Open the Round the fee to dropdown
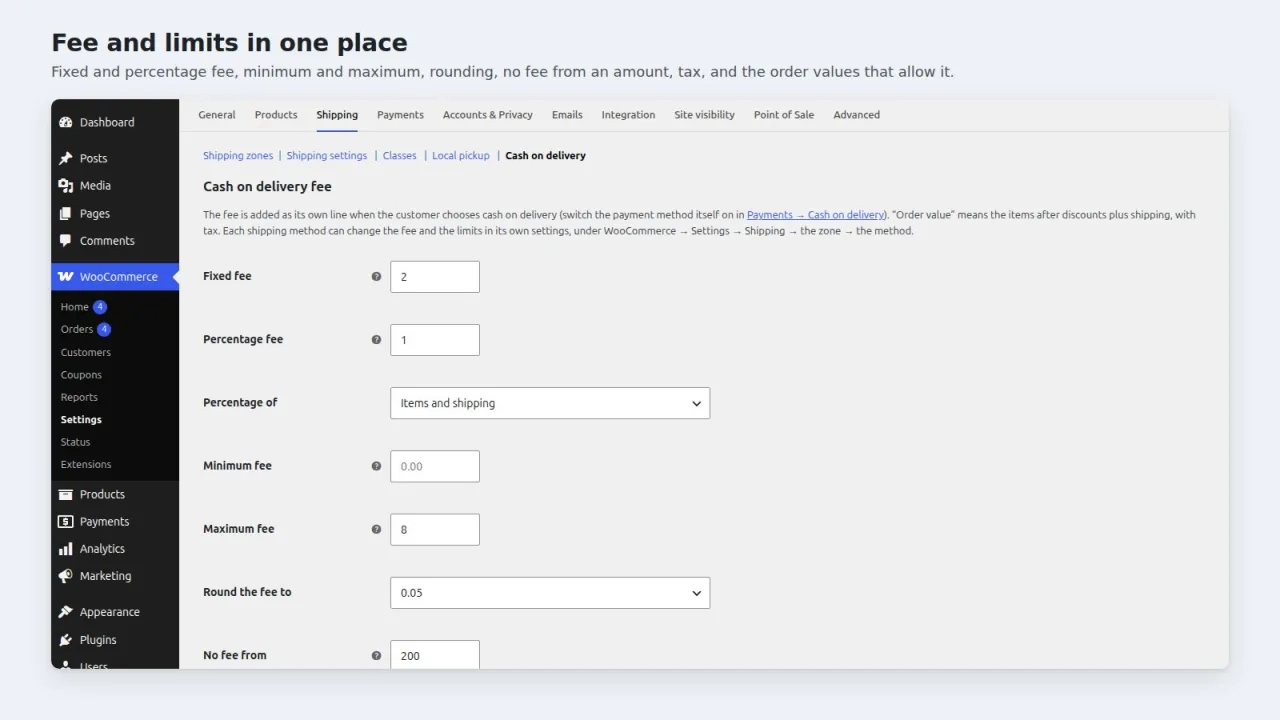 550,593
